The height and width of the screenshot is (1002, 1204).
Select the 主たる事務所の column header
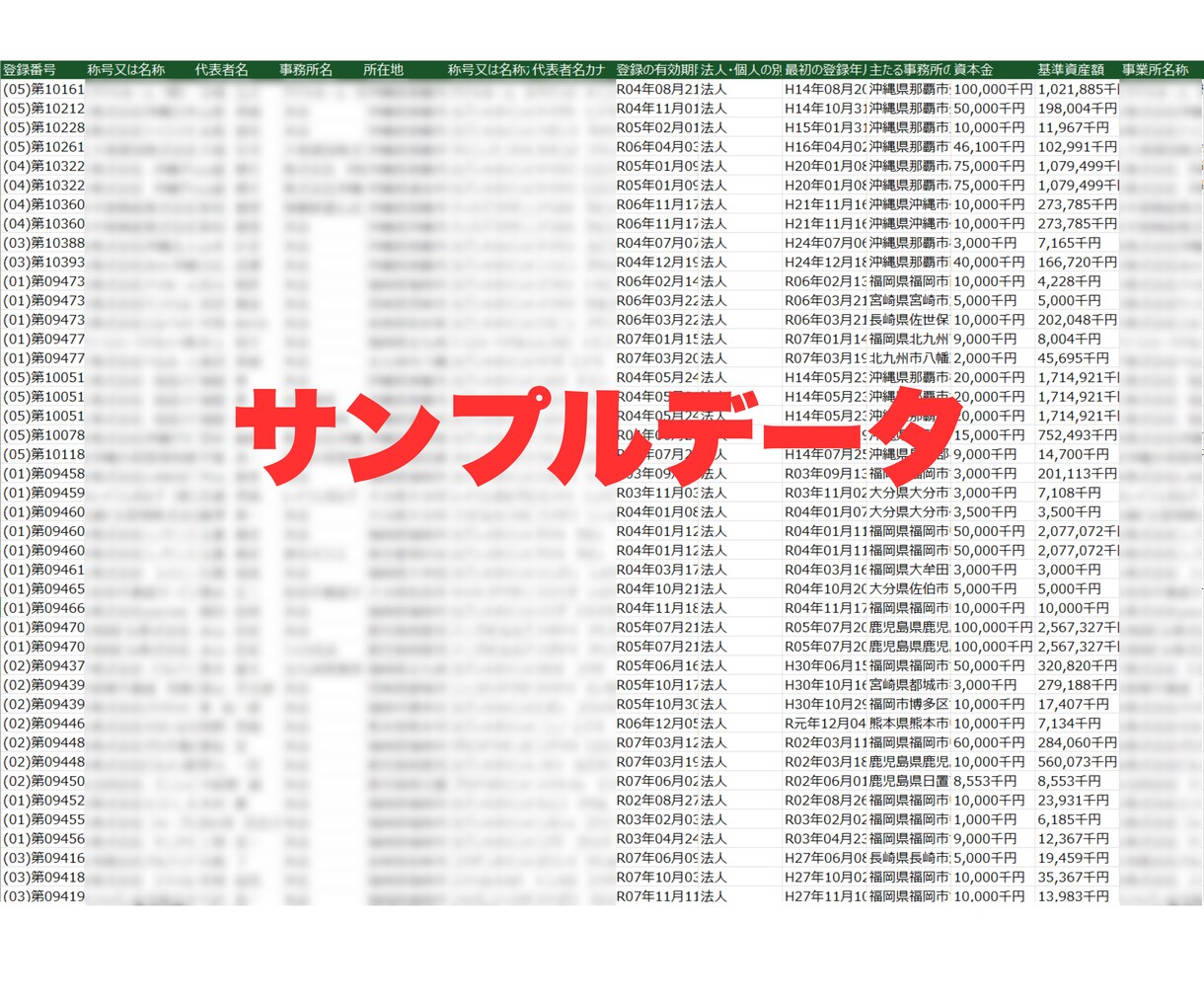coord(909,70)
